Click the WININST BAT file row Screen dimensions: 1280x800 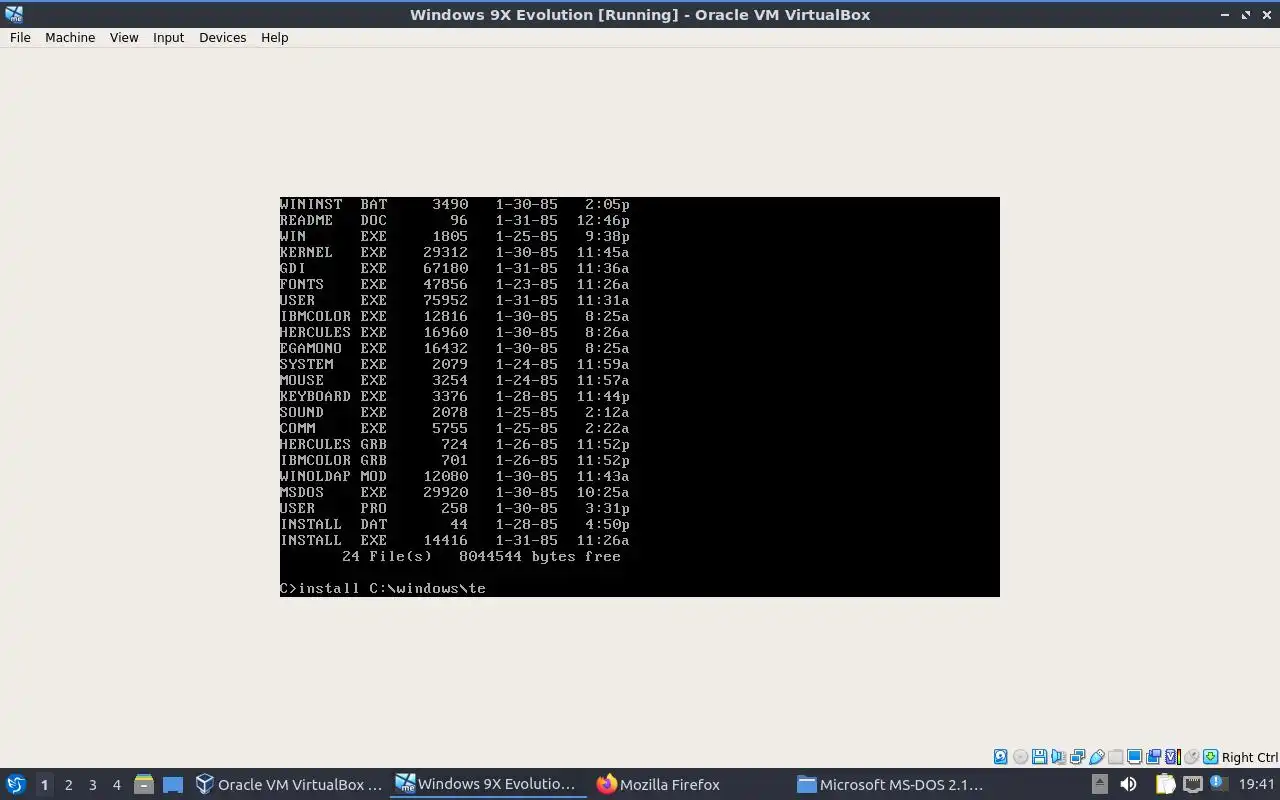click(455, 204)
